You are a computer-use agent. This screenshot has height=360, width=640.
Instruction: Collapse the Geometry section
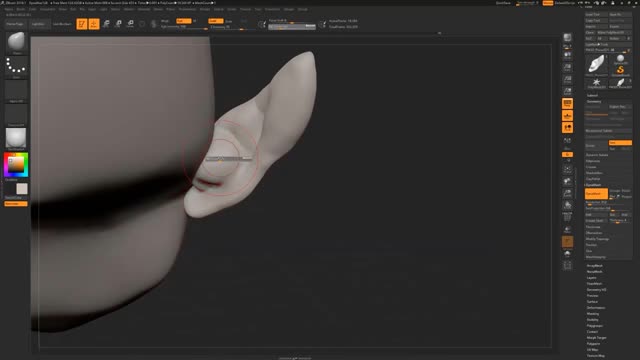pyautogui.click(x=594, y=102)
